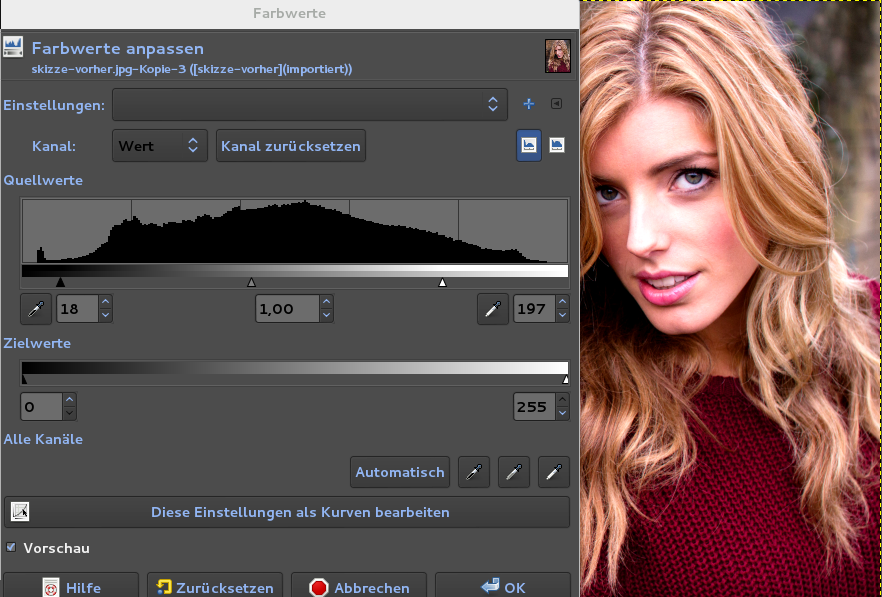Open the Einstellungen presets dropdown
This screenshot has width=882, height=597.
pos(309,104)
